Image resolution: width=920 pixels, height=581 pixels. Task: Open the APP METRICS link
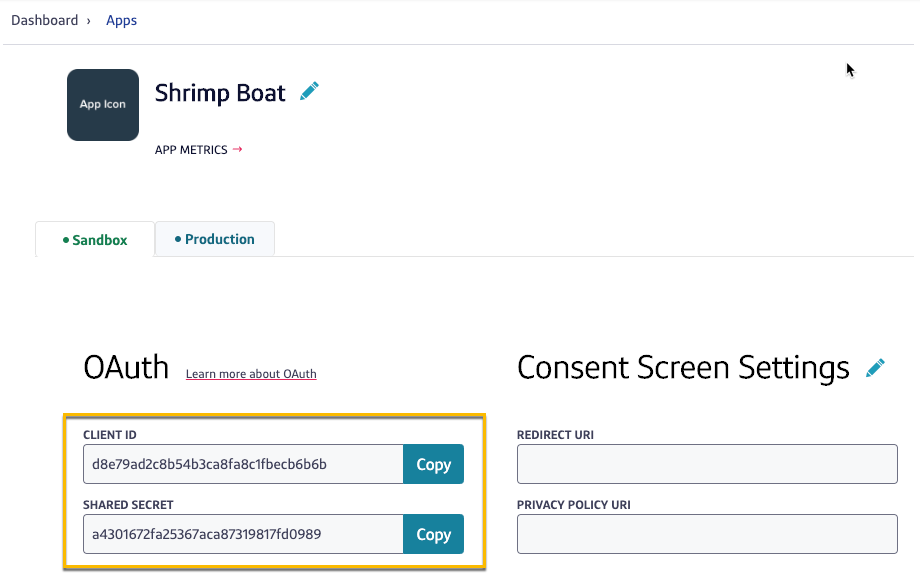191,150
